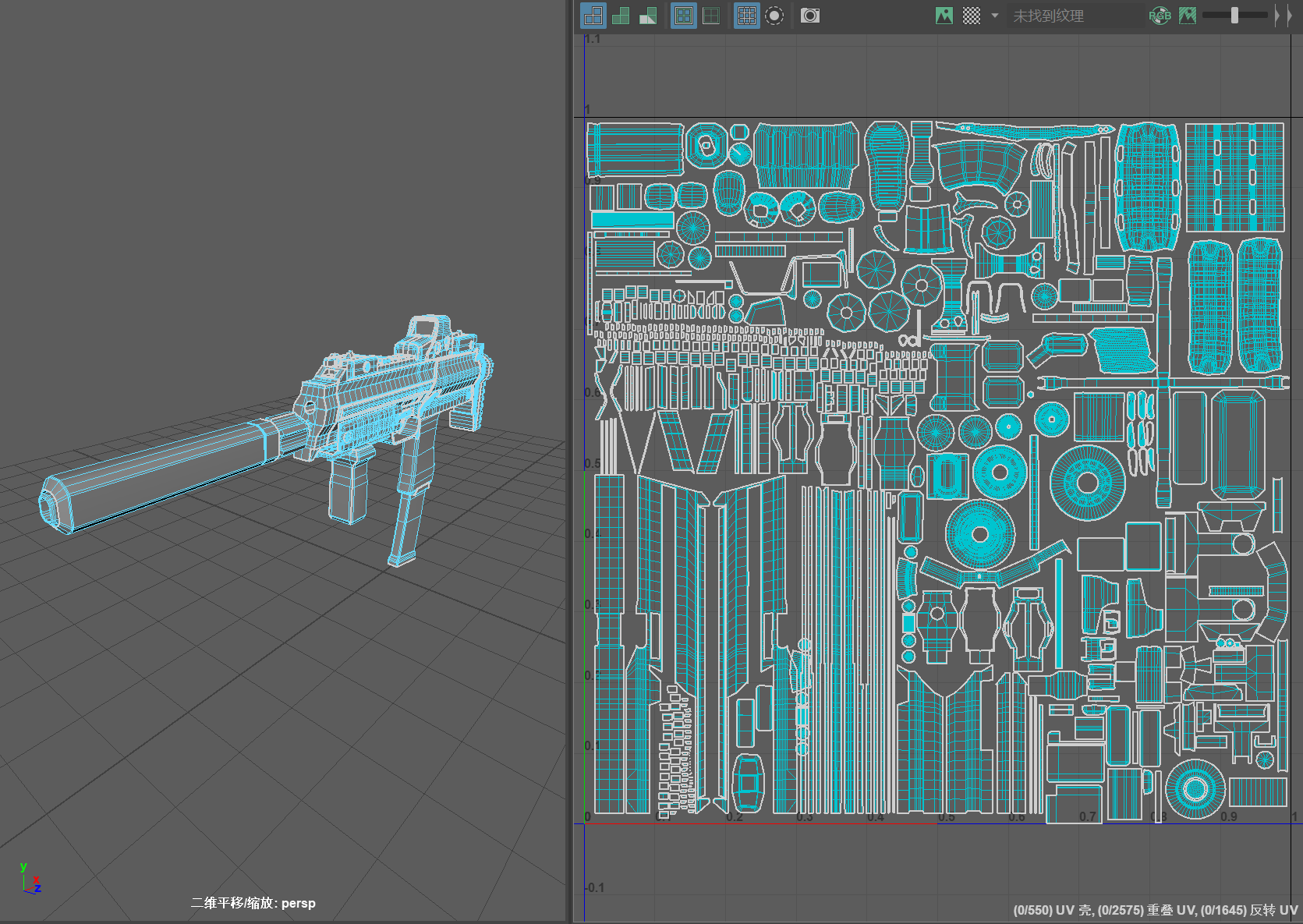Image resolution: width=1303 pixels, height=924 pixels.
Task: Open the 未找到纹理 texture selector field
Action: click(1075, 16)
